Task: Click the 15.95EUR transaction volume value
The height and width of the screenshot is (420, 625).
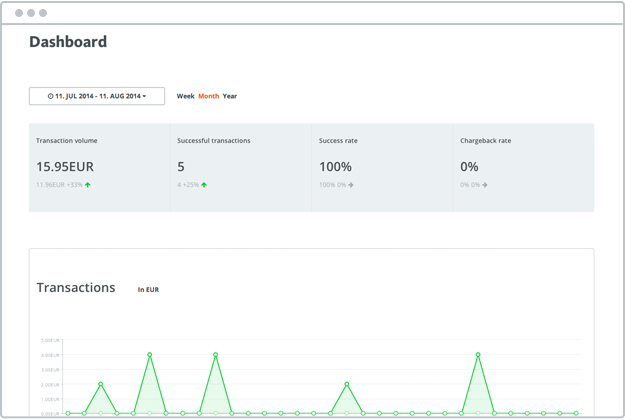Action: point(65,167)
